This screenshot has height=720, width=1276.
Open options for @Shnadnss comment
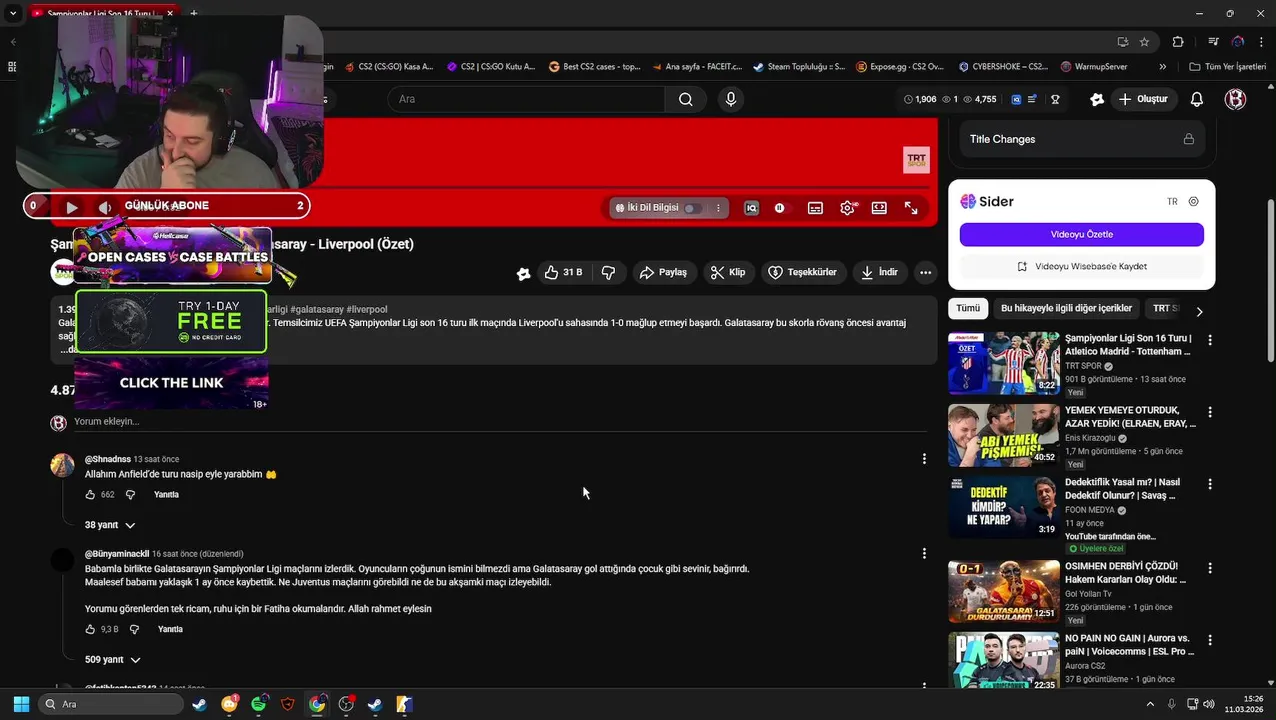[x=924, y=459]
